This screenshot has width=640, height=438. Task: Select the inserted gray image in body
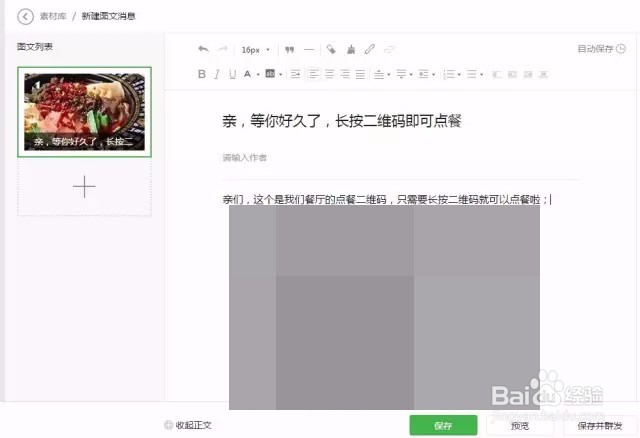(x=384, y=307)
